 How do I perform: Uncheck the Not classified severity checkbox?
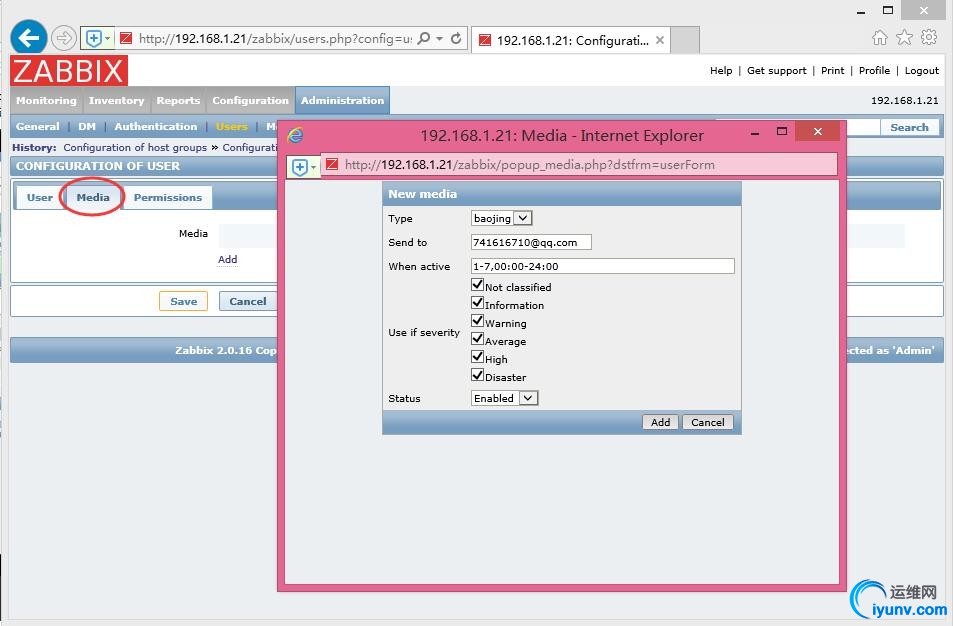478,284
